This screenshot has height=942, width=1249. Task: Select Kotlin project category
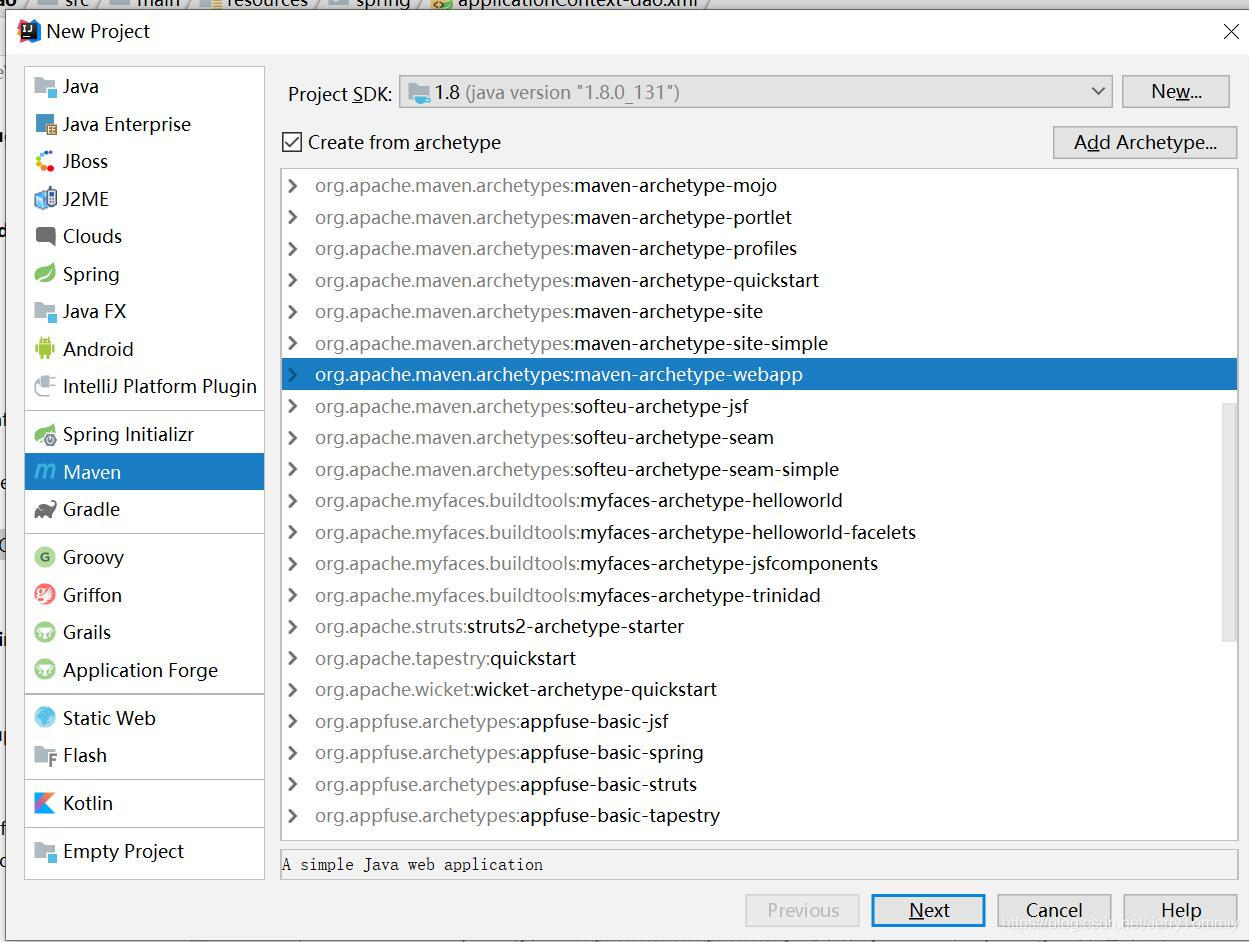pyautogui.click(x=144, y=803)
